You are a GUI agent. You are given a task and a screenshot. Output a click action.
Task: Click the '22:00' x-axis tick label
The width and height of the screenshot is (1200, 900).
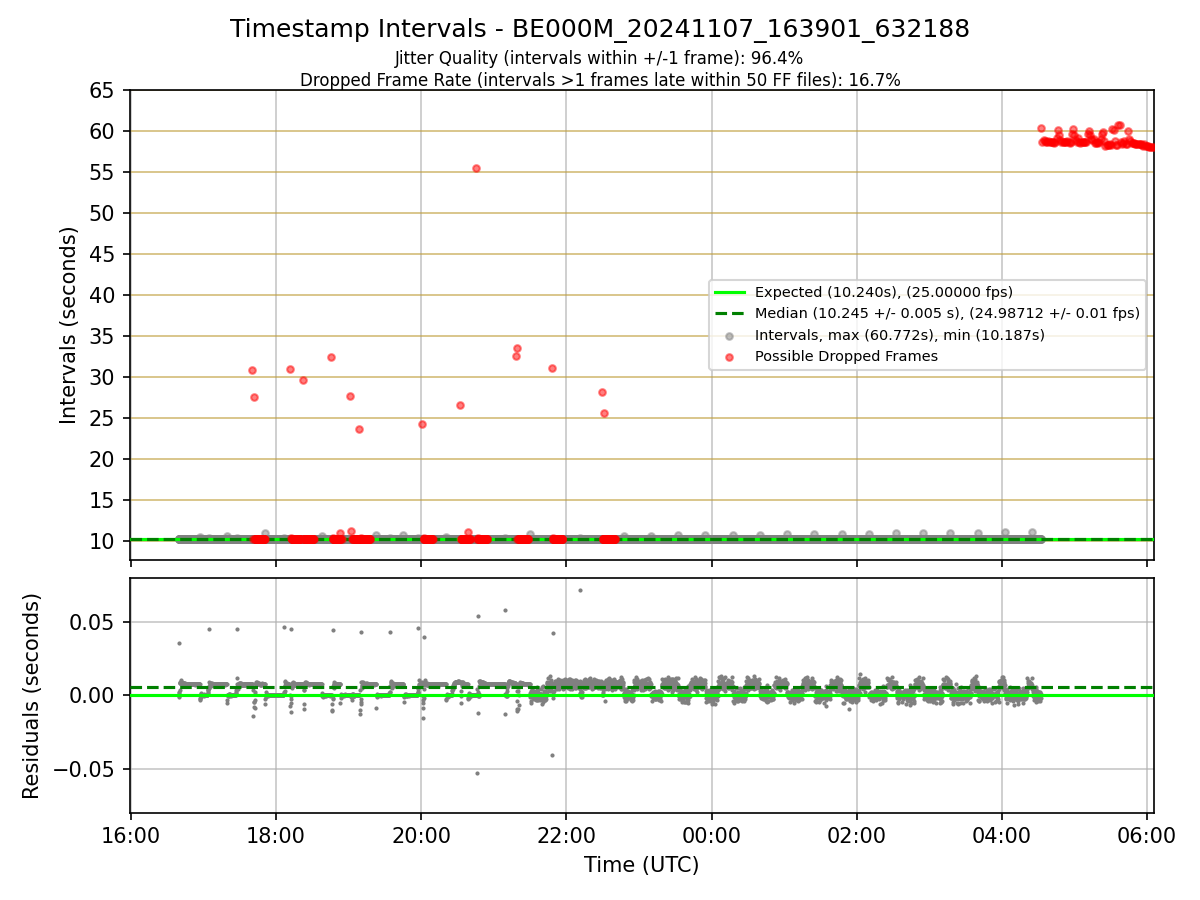[x=566, y=834]
